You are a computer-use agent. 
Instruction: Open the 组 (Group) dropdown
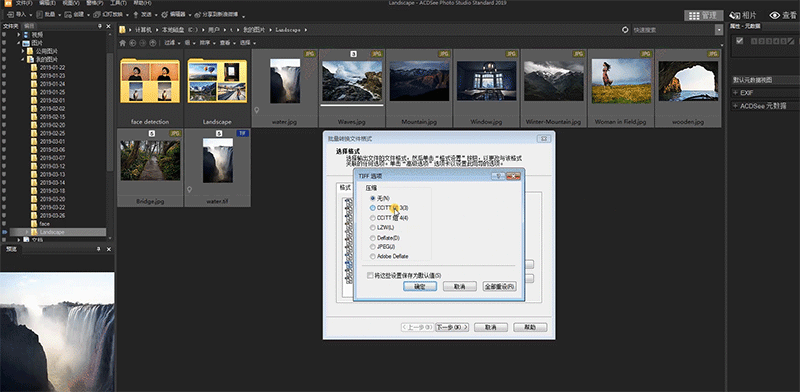[190, 43]
